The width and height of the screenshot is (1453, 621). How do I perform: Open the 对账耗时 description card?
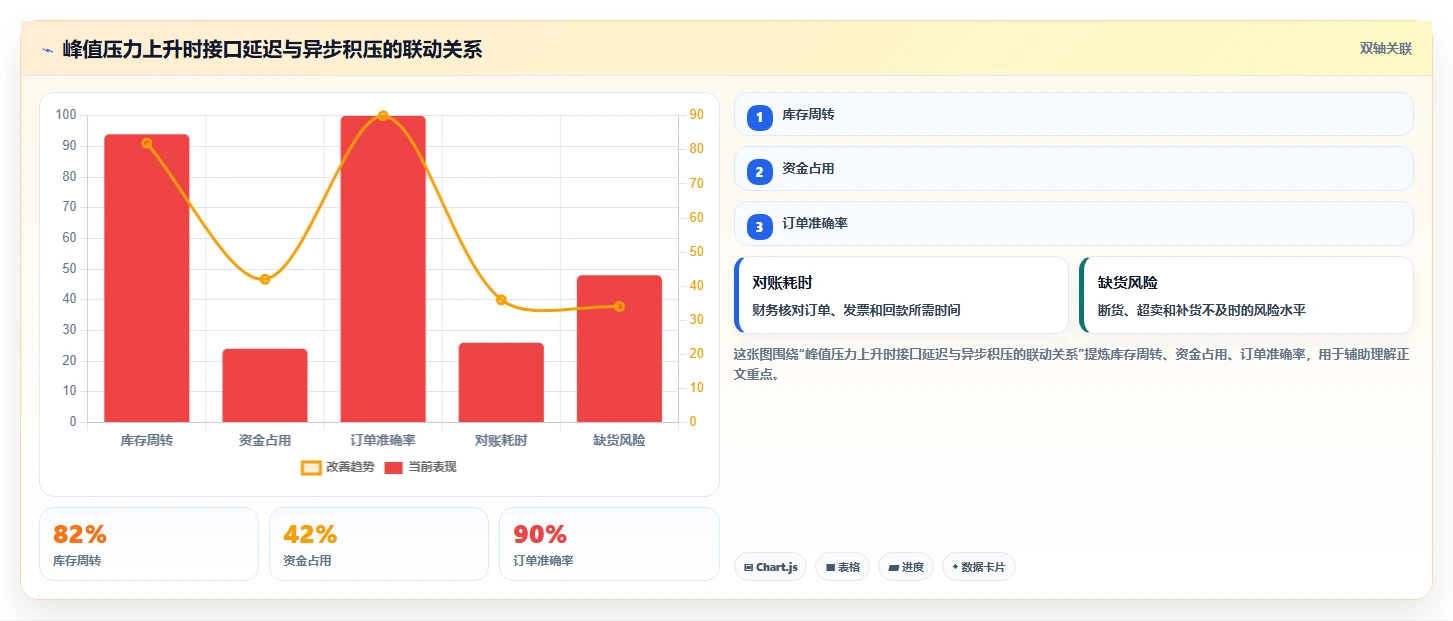point(901,295)
